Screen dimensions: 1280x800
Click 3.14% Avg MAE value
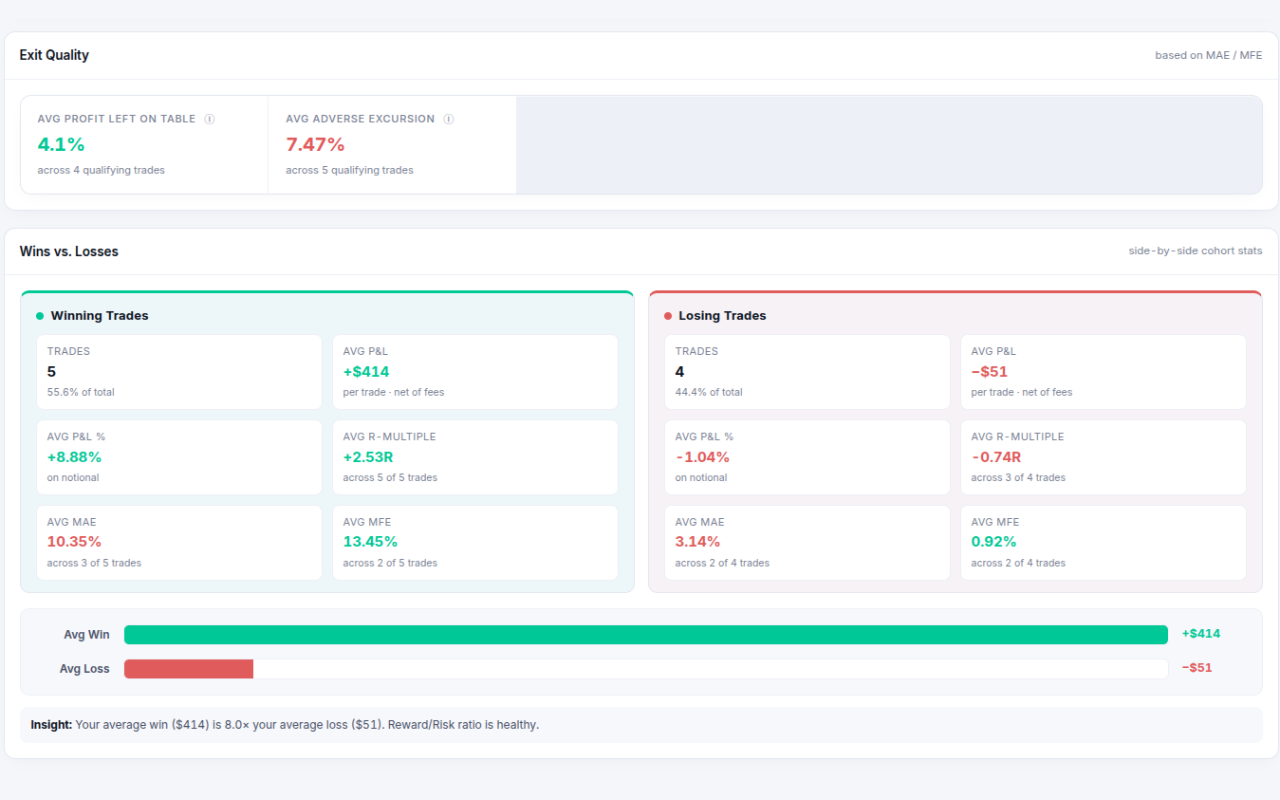tap(698, 542)
